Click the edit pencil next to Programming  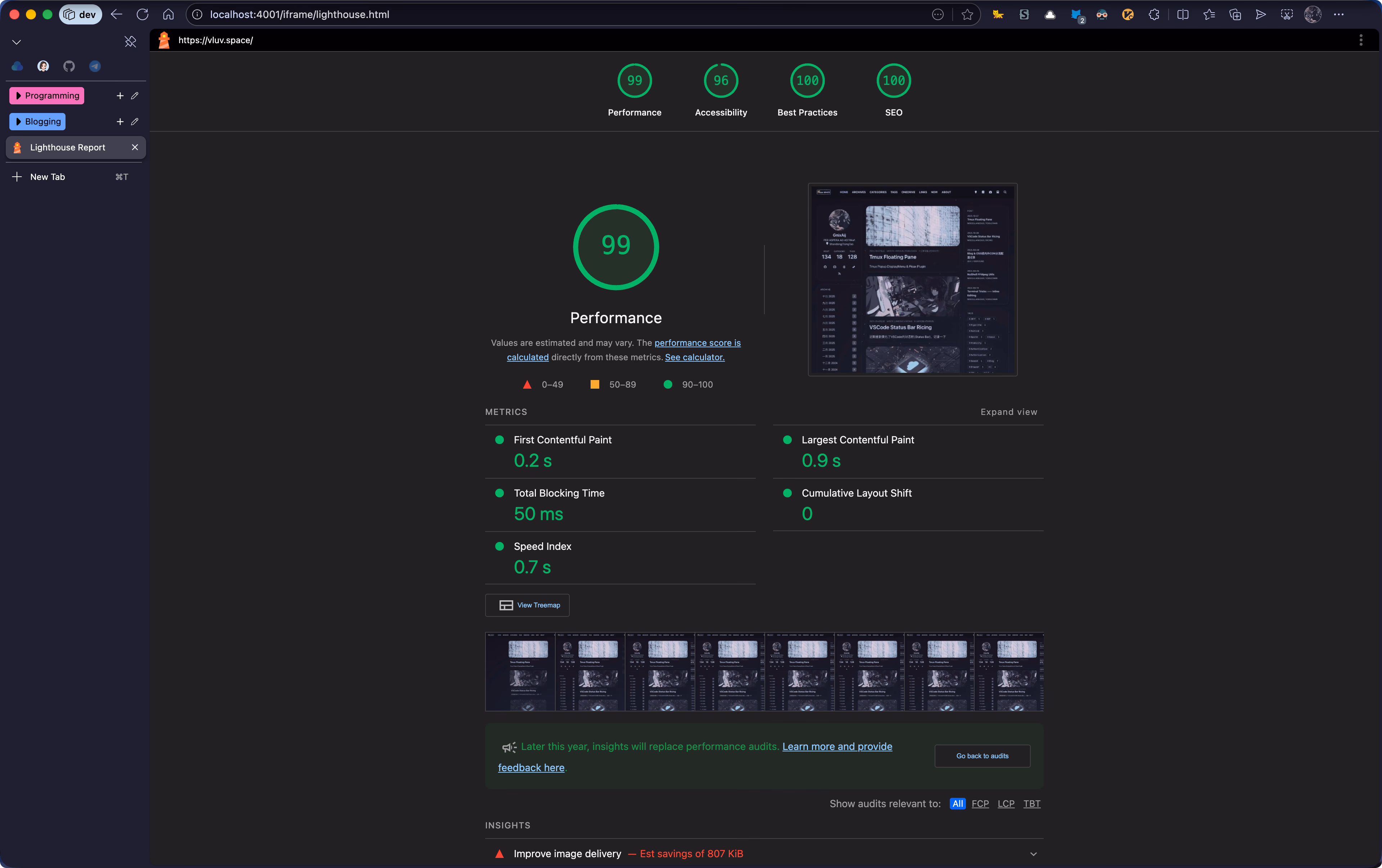click(135, 96)
